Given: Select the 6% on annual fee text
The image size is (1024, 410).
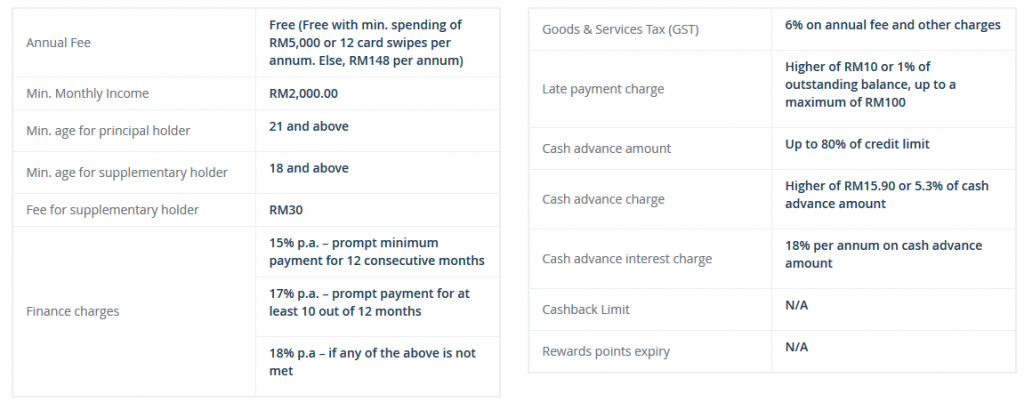Looking at the screenshot, I should tap(892, 25).
